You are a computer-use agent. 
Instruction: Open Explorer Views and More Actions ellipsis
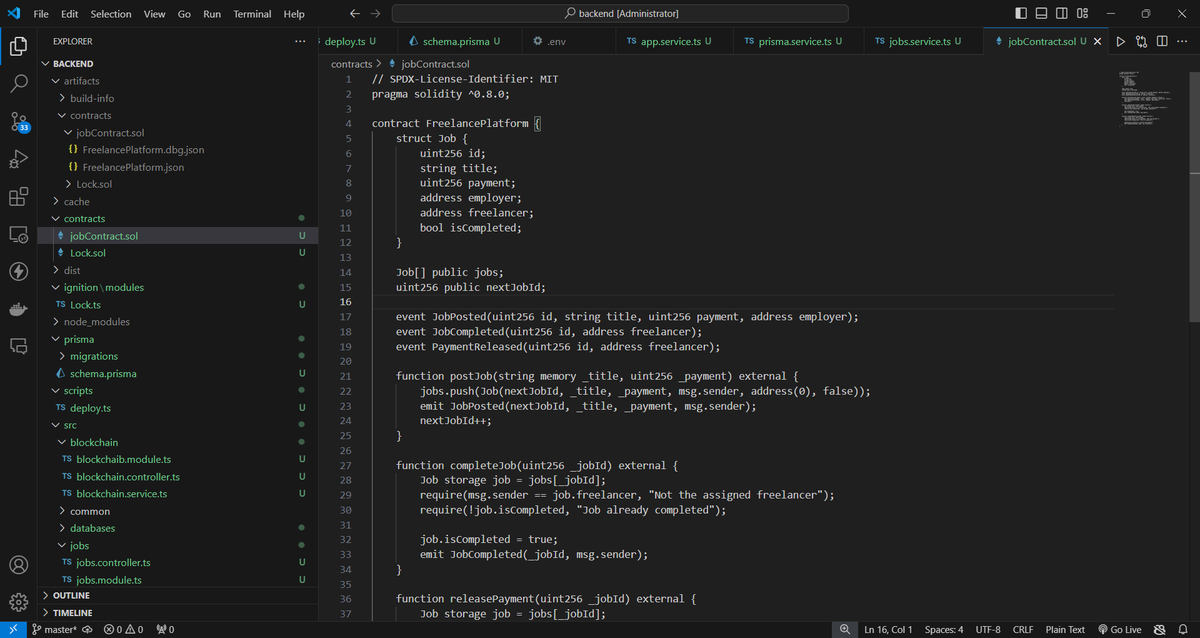pyautogui.click(x=301, y=41)
